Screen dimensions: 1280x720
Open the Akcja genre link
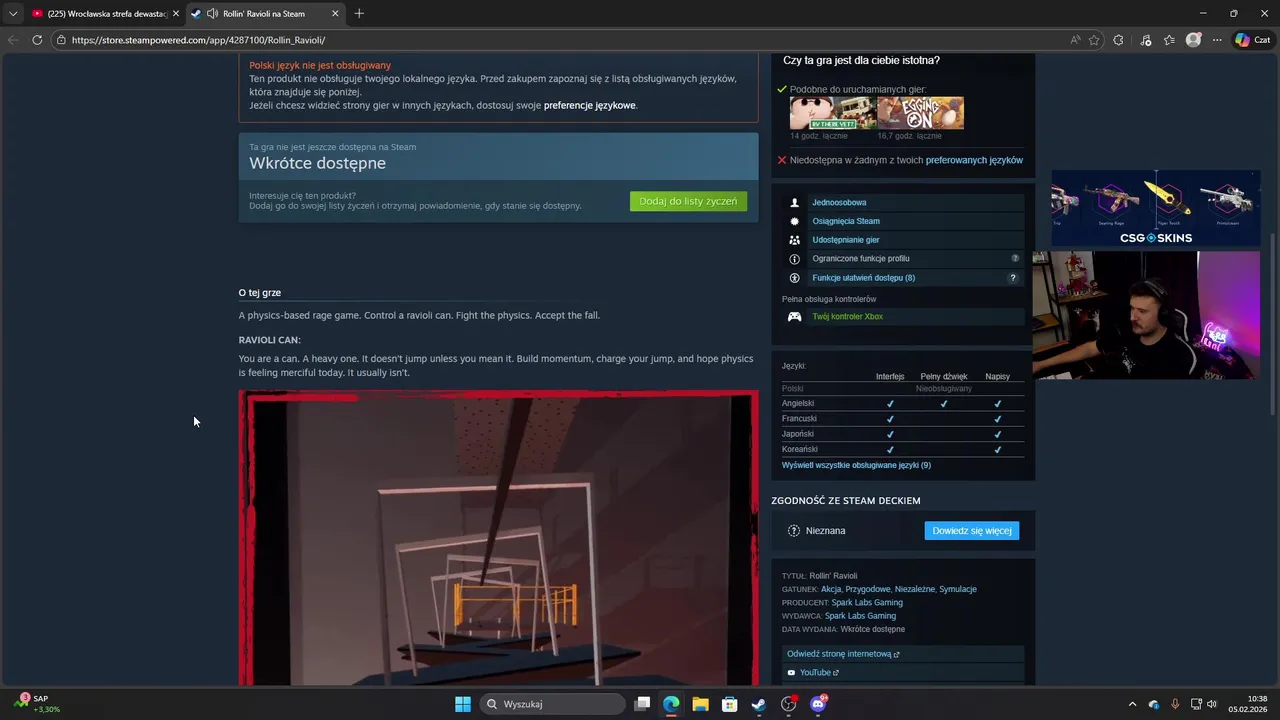coord(831,589)
